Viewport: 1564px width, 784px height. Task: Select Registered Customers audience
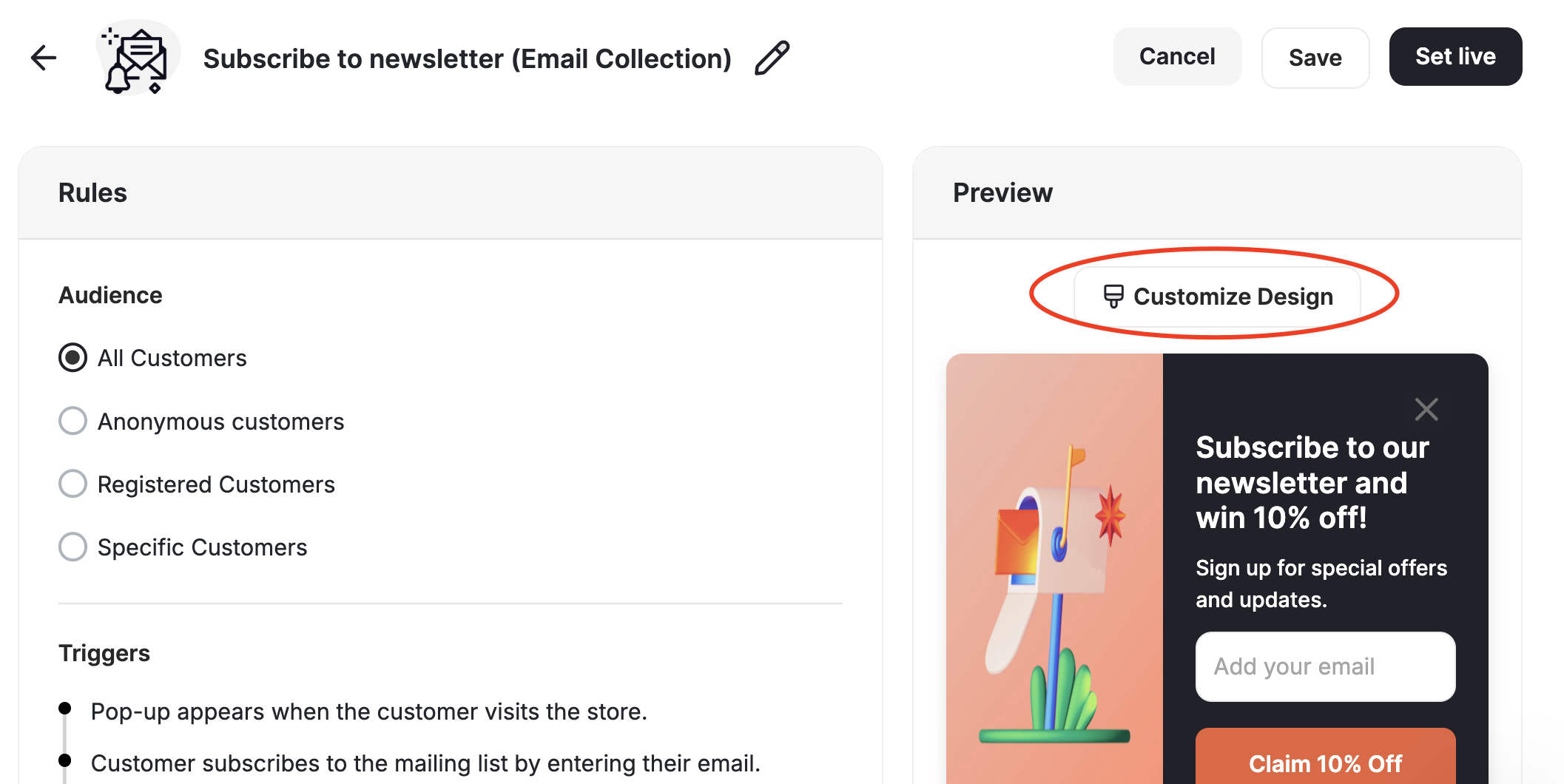72,484
